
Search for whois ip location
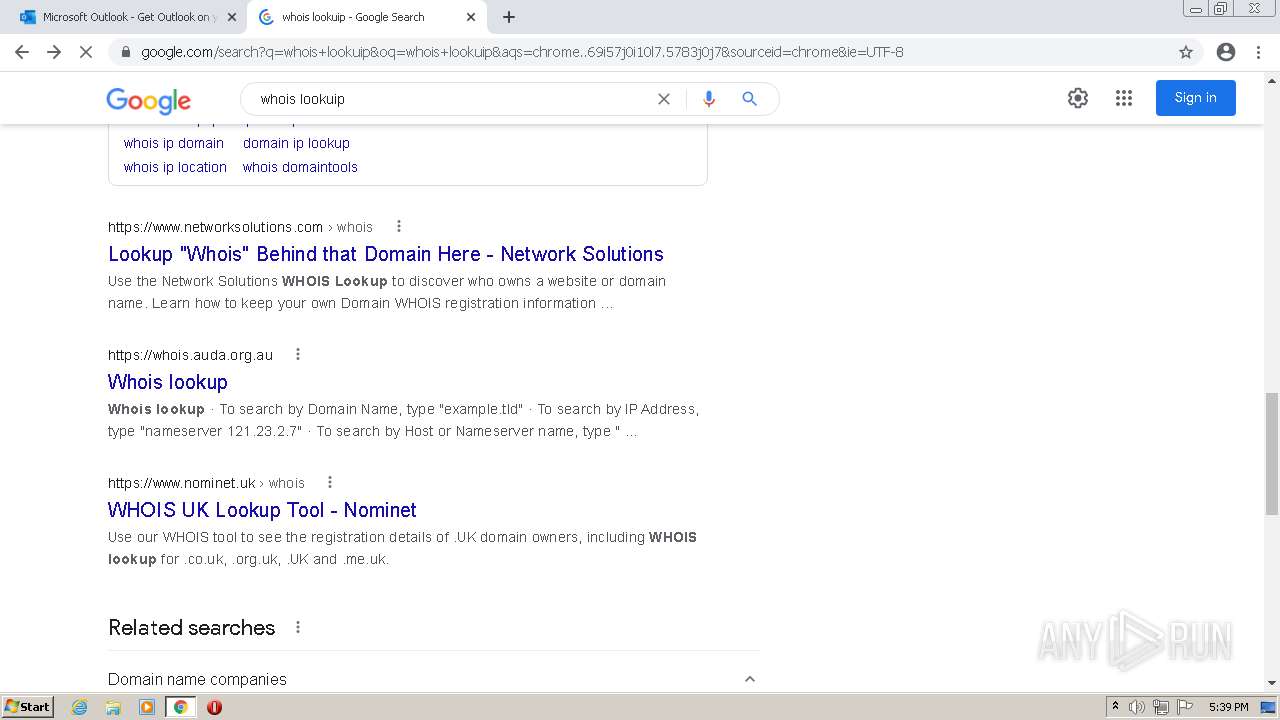(x=175, y=167)
